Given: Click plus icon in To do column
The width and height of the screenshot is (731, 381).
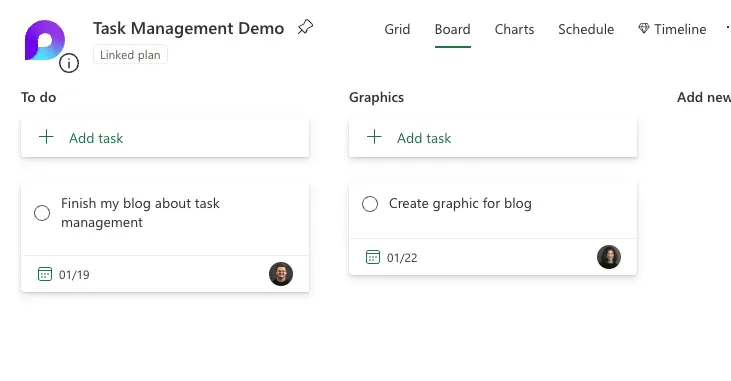Looking at the screenshot, I should (46, 137).
